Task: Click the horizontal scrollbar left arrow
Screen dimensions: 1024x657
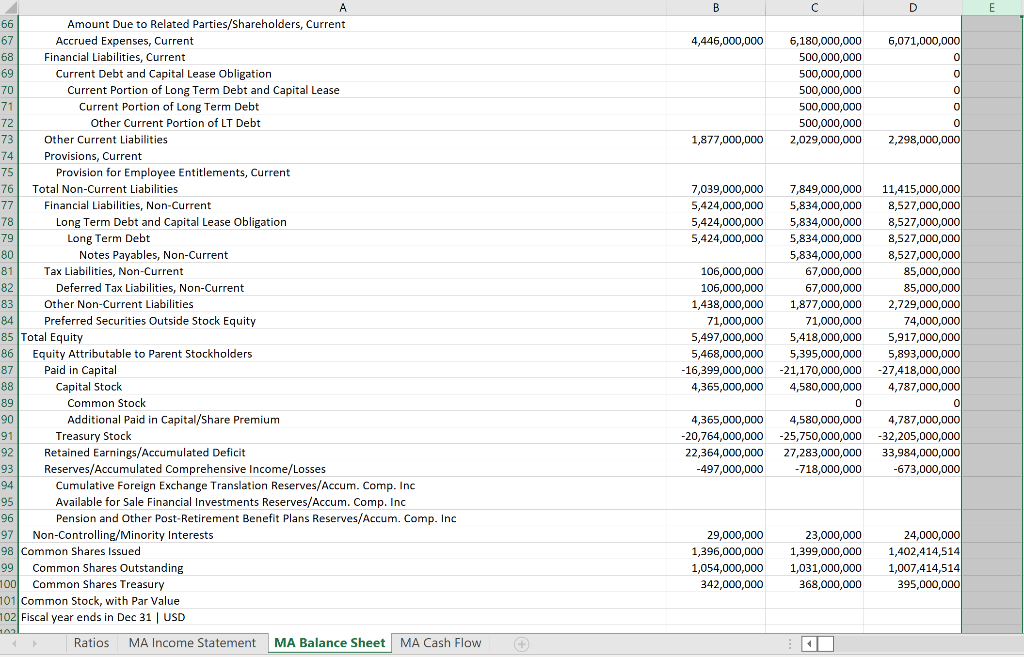Action: (x=809, y=644)
